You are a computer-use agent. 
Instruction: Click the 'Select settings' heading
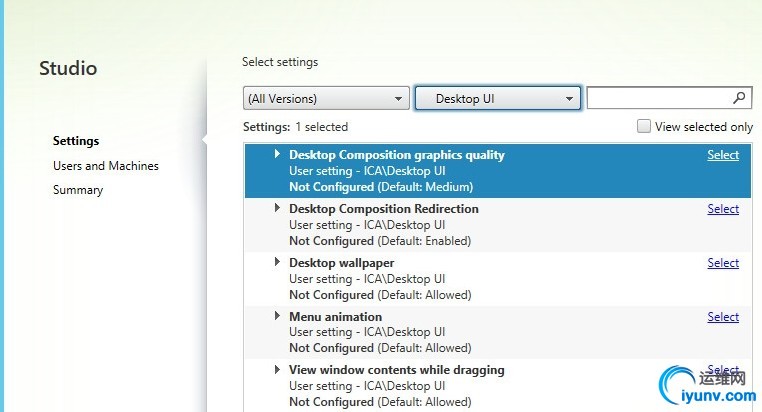280,62
